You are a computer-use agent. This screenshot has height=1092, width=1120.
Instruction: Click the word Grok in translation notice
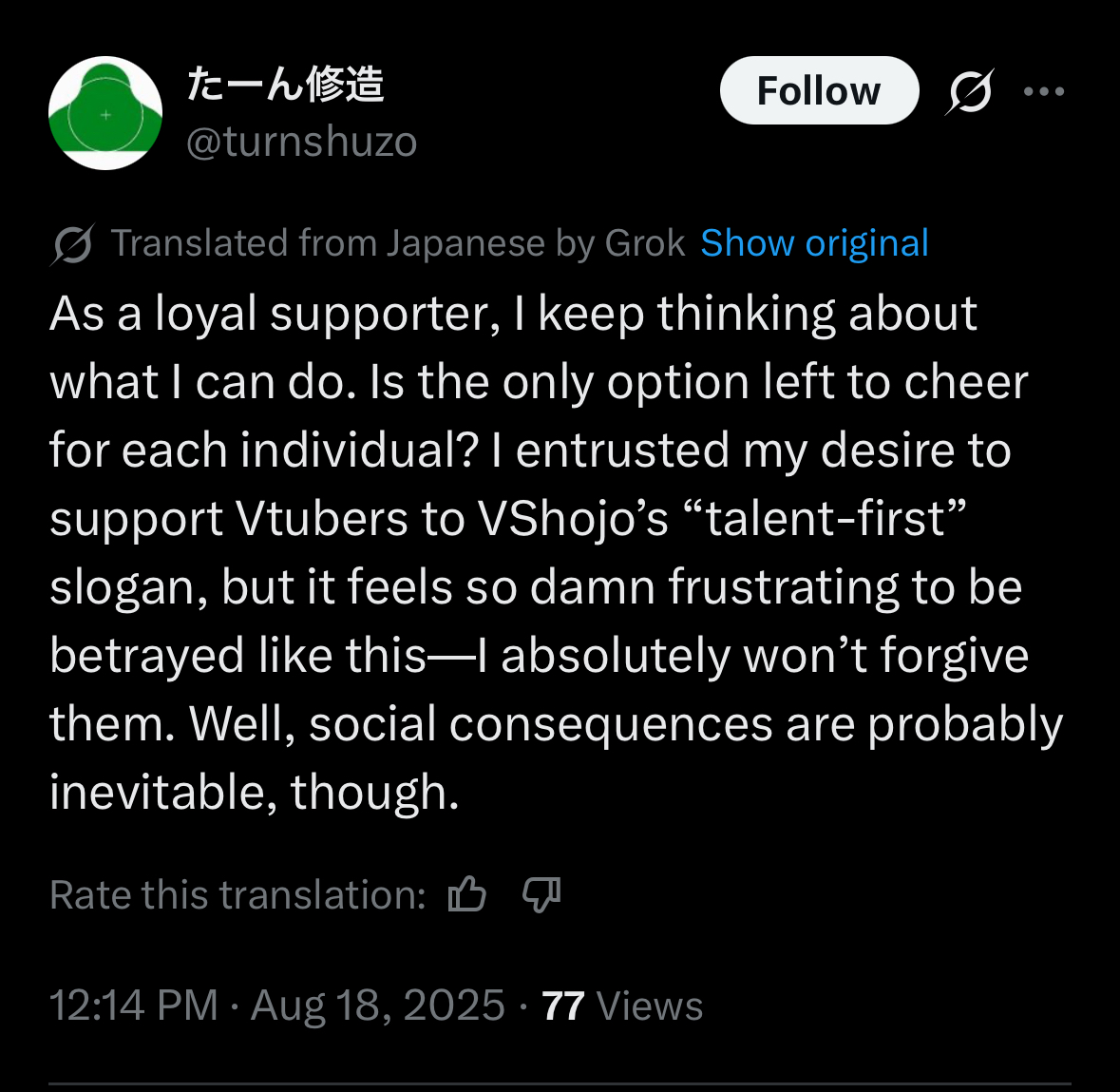(x=645, y=243)
